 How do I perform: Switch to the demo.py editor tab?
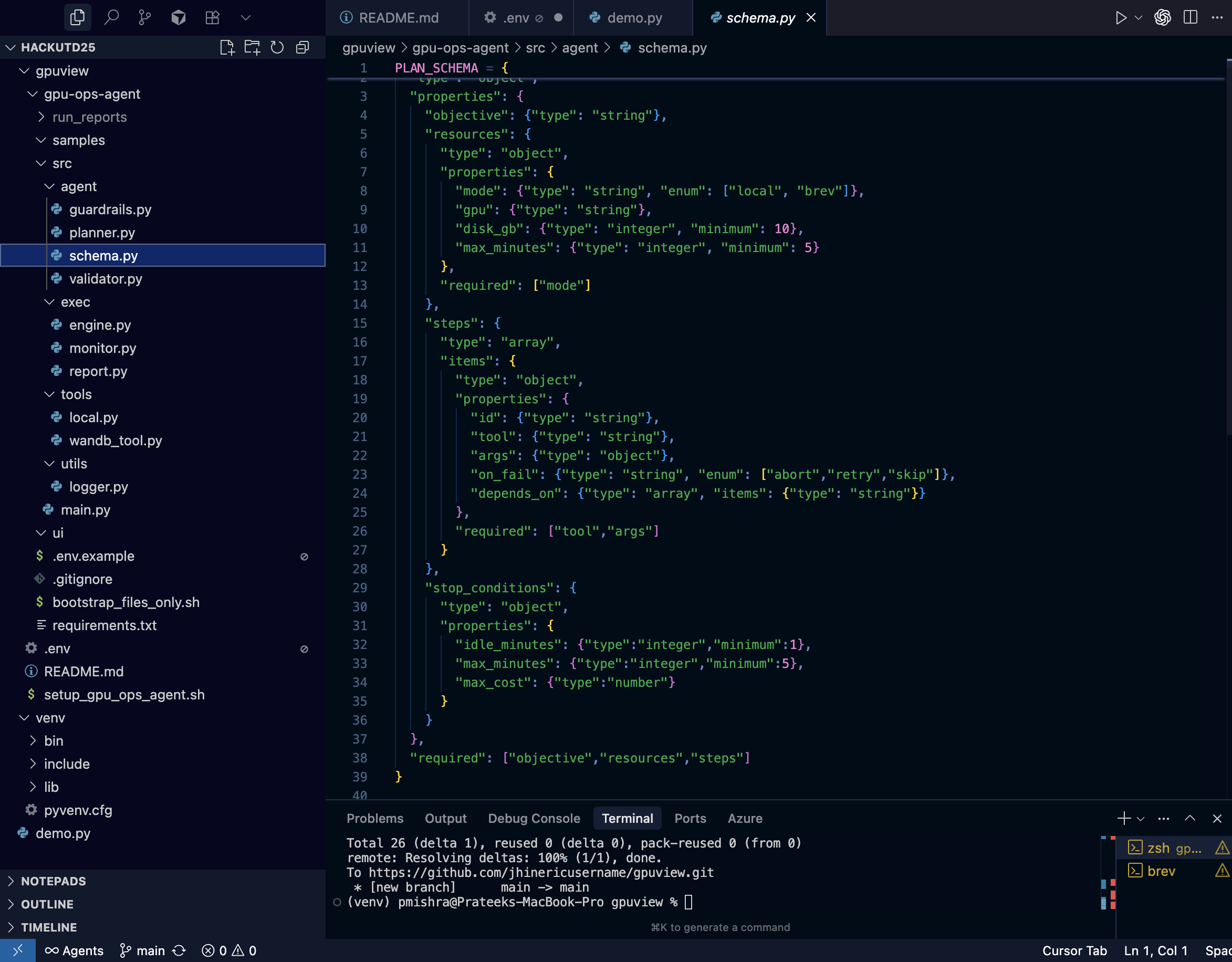(633, 17)
